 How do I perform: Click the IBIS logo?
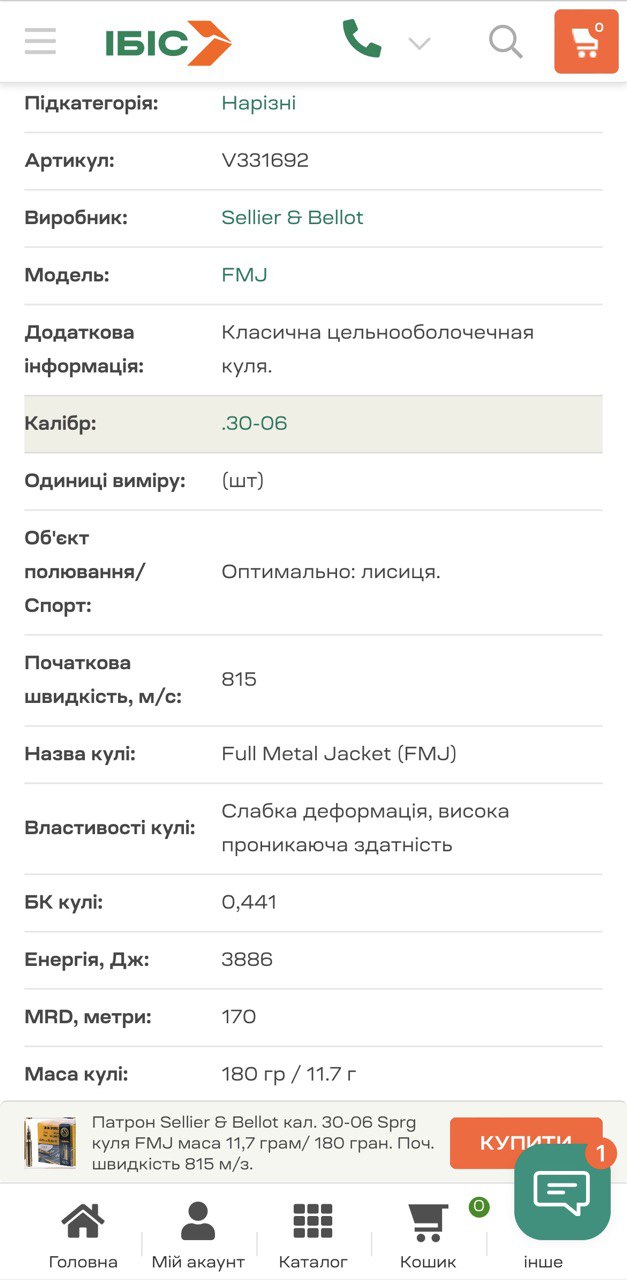tap(168, 43)
